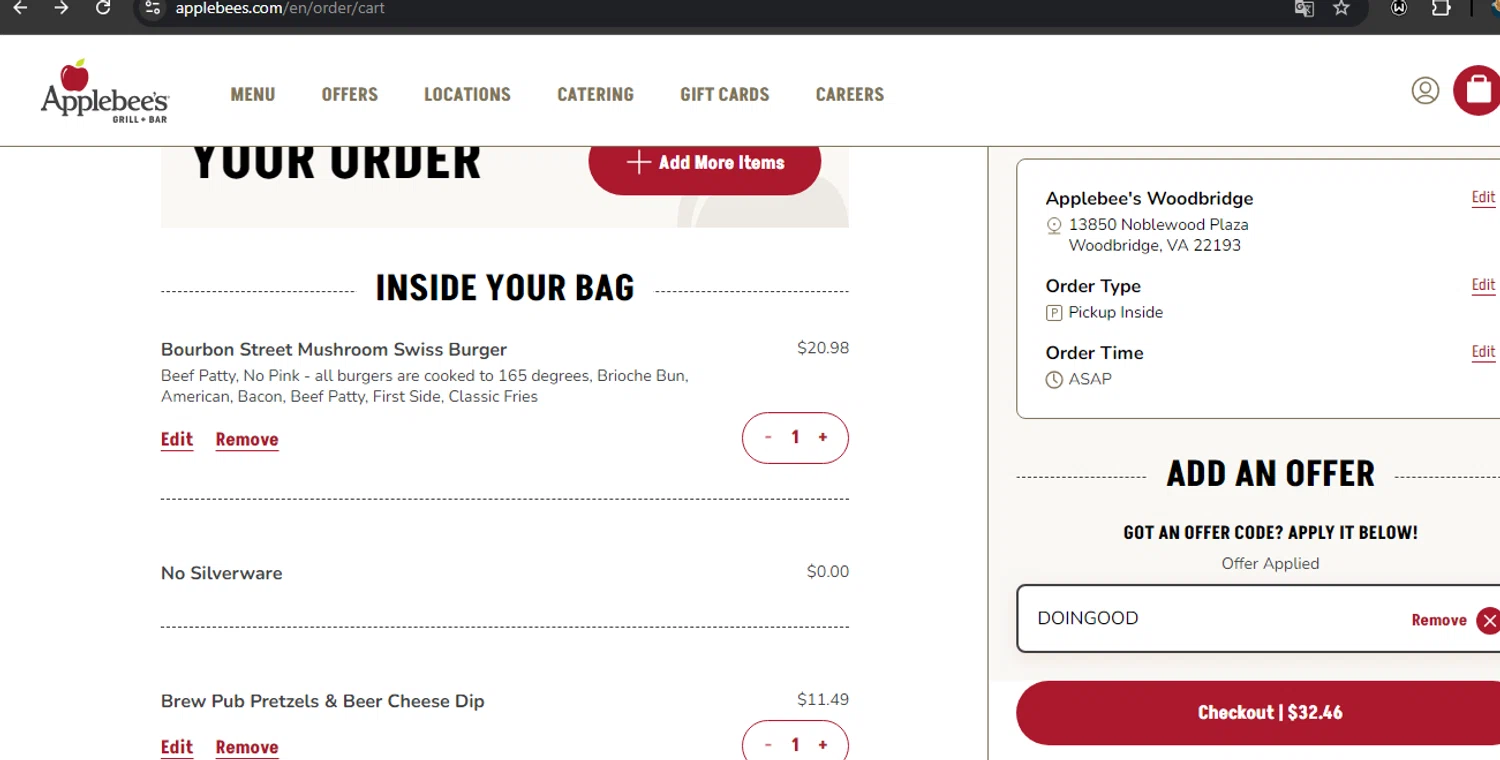Image resolution: width=1500 pixels, height=760 pixels.
Task: Click the $0.00 silverware price
Action: [828, 572]
